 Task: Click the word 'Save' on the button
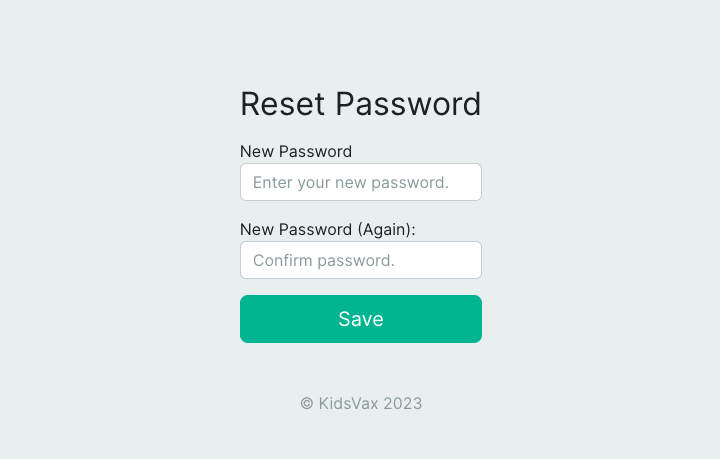360,319
